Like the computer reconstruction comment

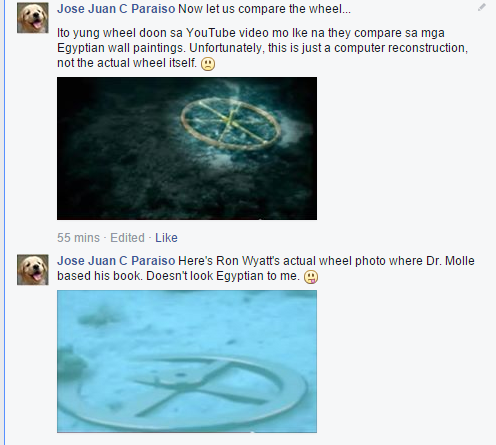tap(166, 238)
